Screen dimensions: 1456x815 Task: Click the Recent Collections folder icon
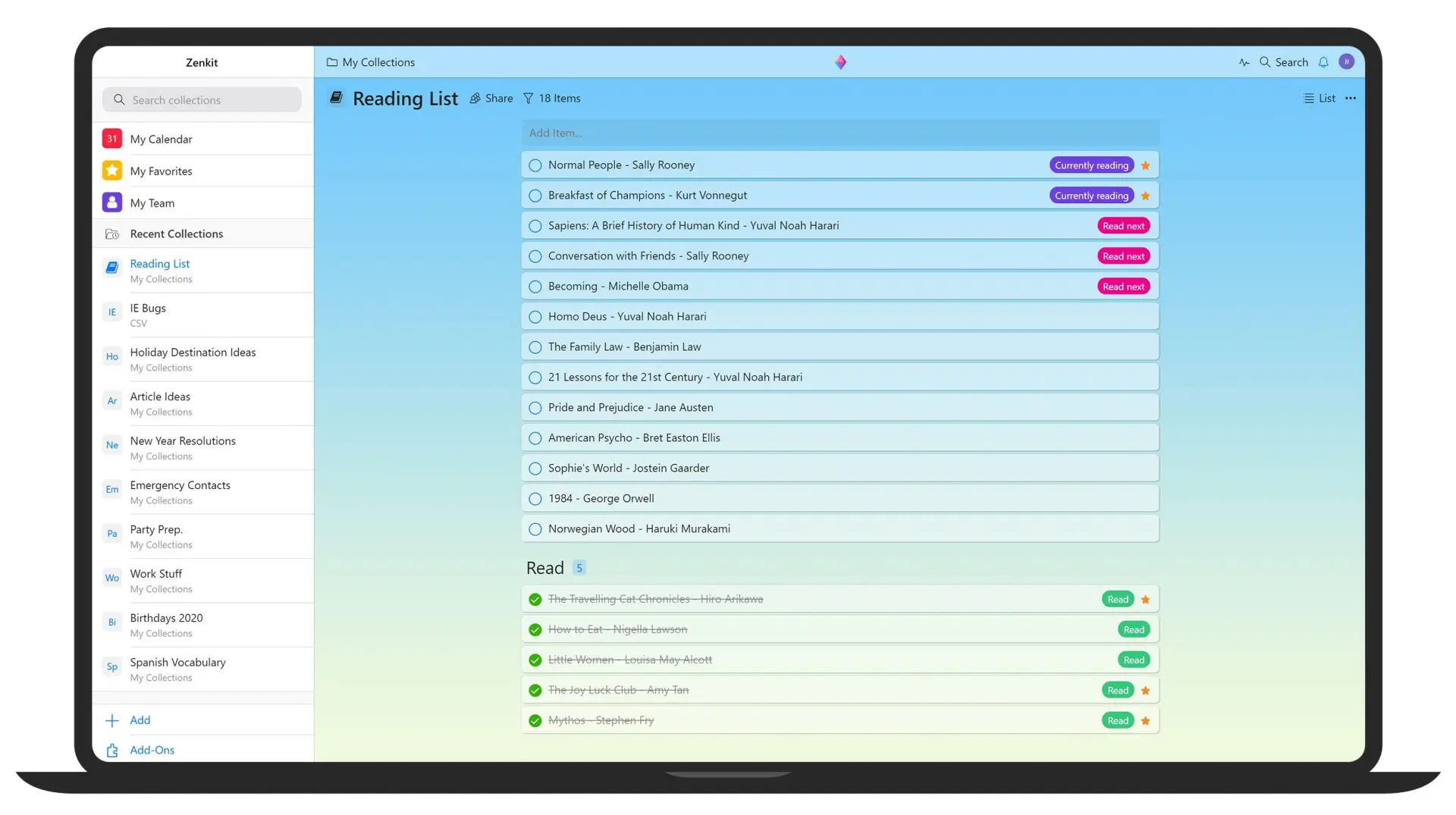pos(112,234)
